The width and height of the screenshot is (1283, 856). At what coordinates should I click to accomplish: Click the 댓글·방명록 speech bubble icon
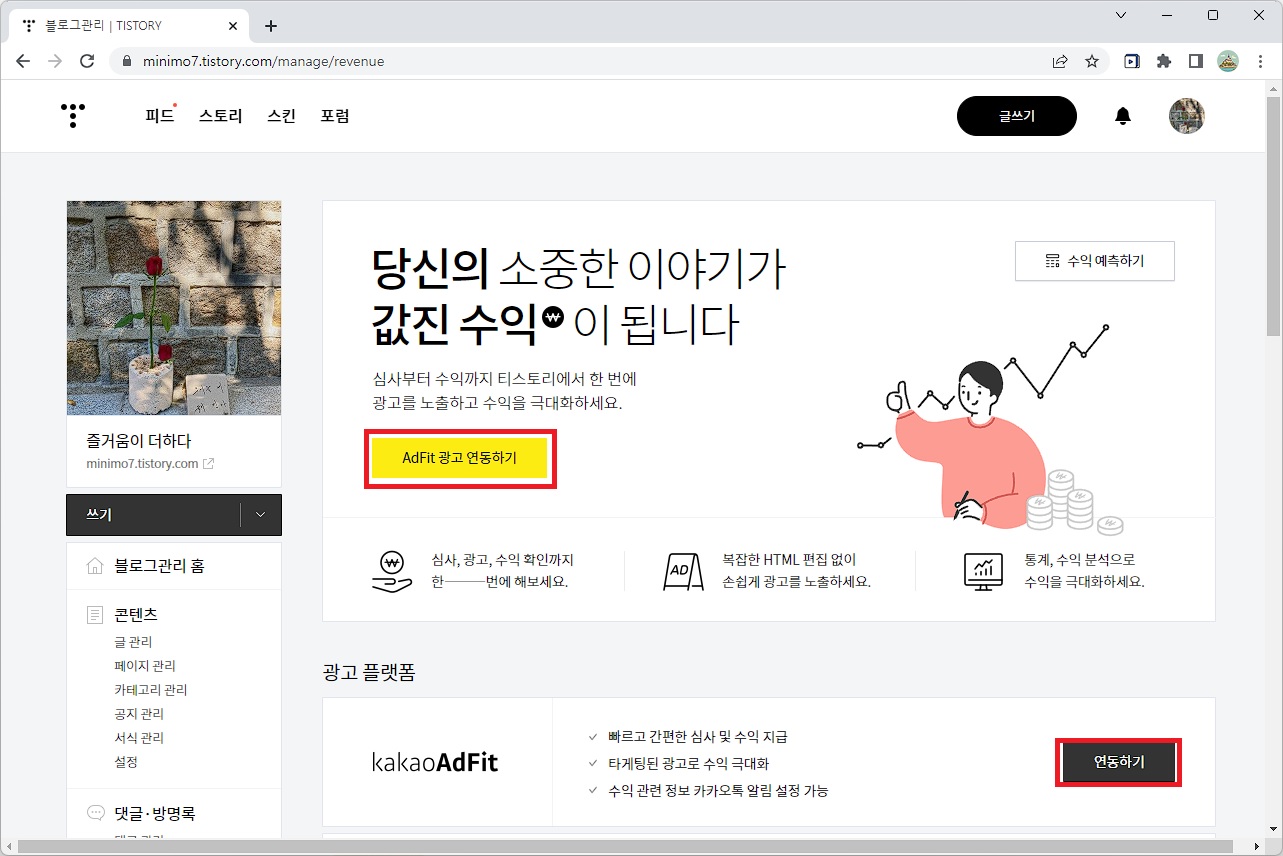click(x=95, y=813)
